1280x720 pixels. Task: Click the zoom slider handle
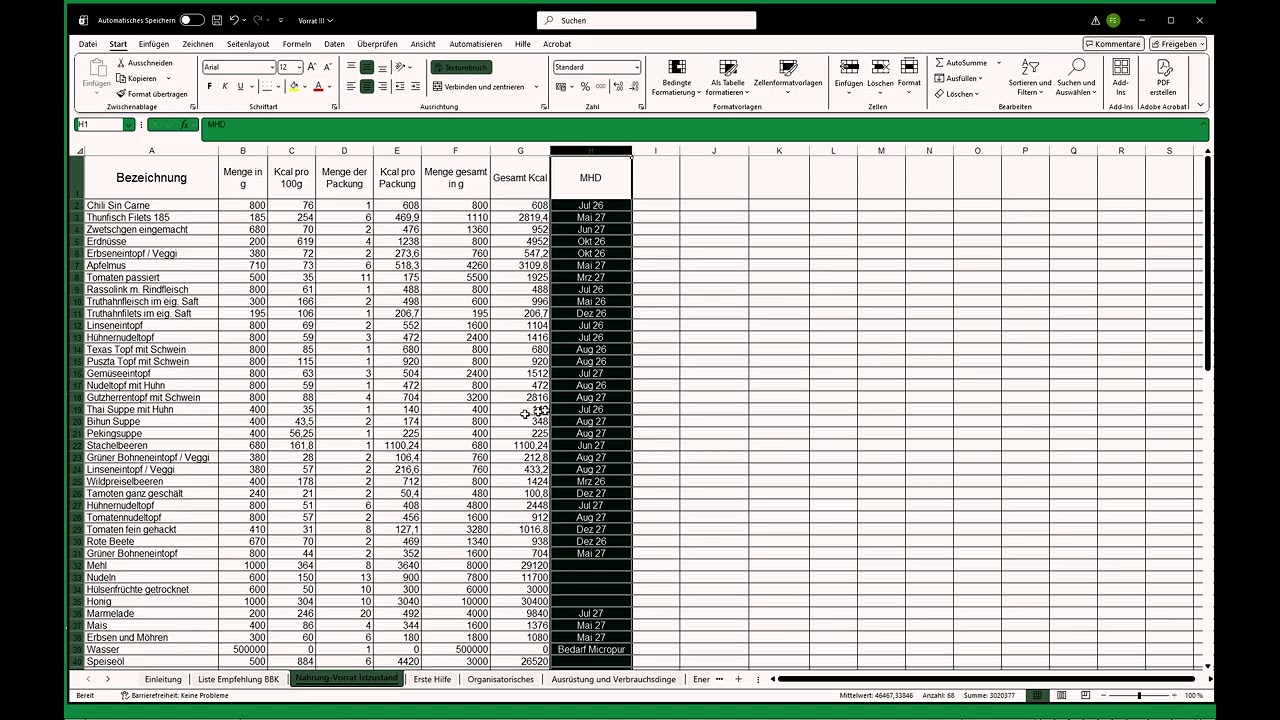click(x=1139, y=695)
